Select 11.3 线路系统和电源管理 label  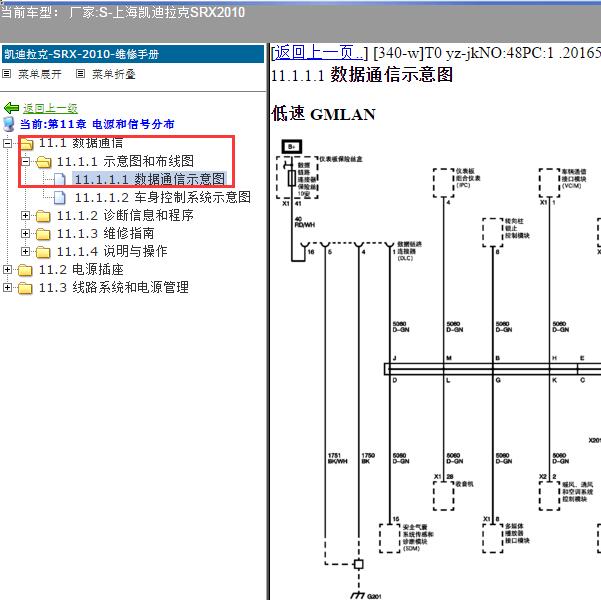coord(114,288)
